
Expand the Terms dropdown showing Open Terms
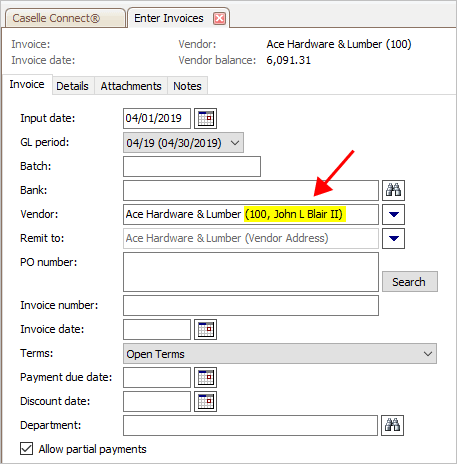click(280, 354)
